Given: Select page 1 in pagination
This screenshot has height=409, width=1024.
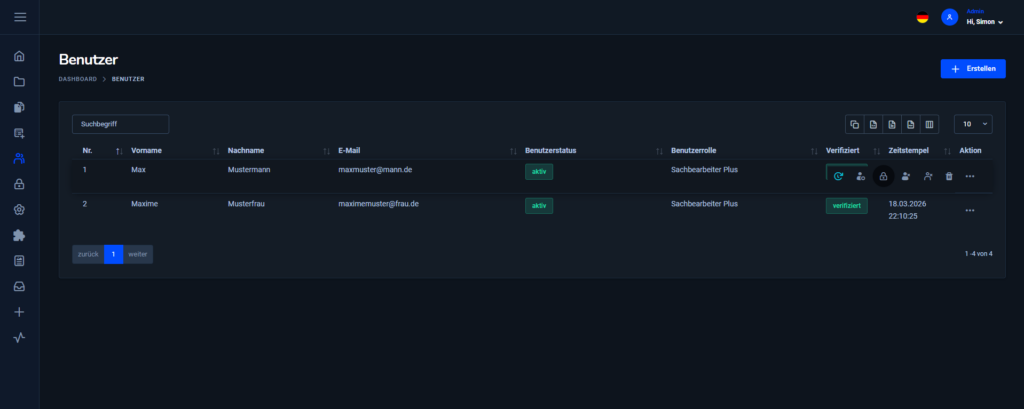Looking at the screenshot, I should (x=114, y=254).
